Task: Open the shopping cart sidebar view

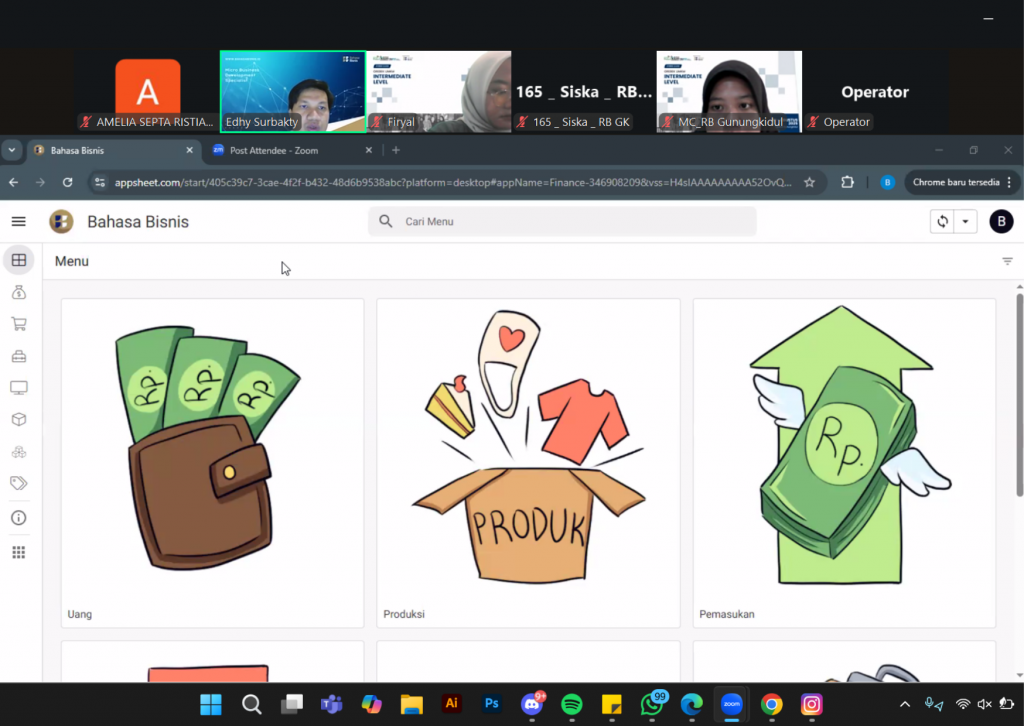Action: (18, 324)
